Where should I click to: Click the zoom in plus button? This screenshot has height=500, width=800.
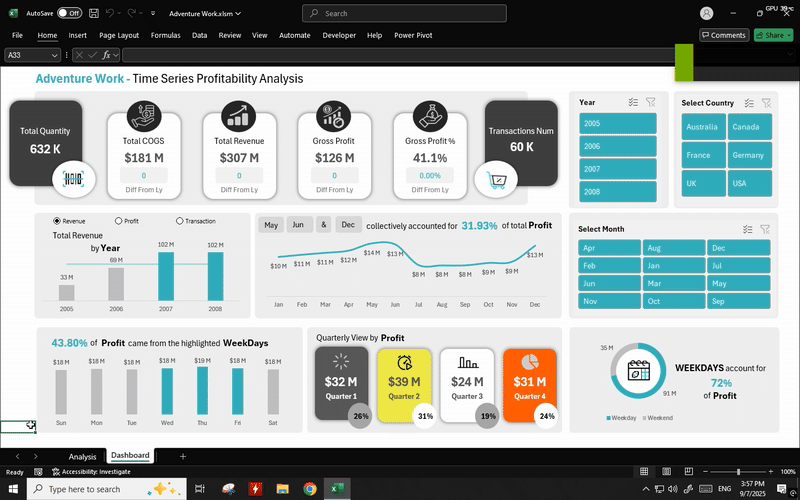tap(770, 472)
